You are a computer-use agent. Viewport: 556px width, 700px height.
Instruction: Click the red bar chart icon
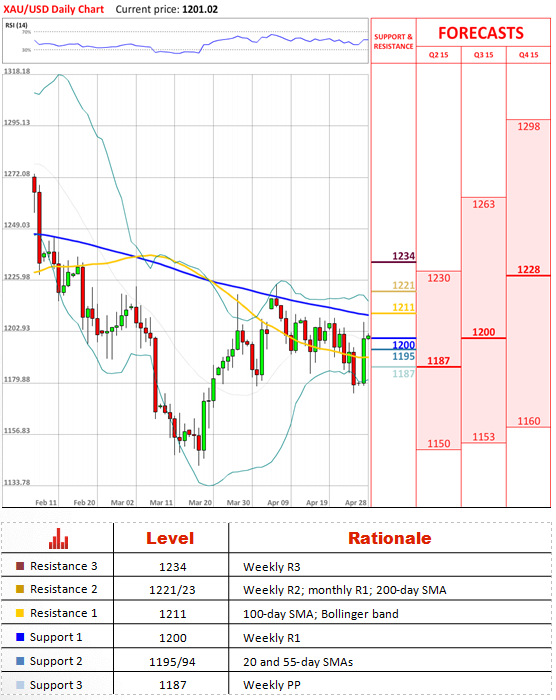click(x=59, y=538)
